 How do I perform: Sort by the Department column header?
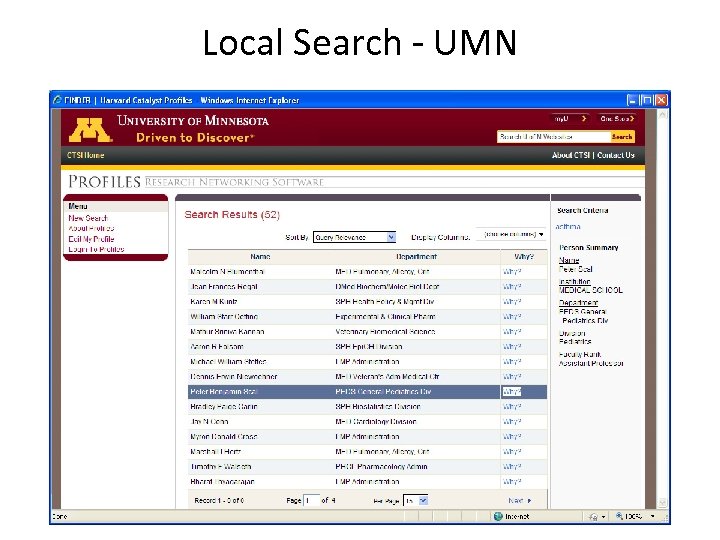coord(416,257)
